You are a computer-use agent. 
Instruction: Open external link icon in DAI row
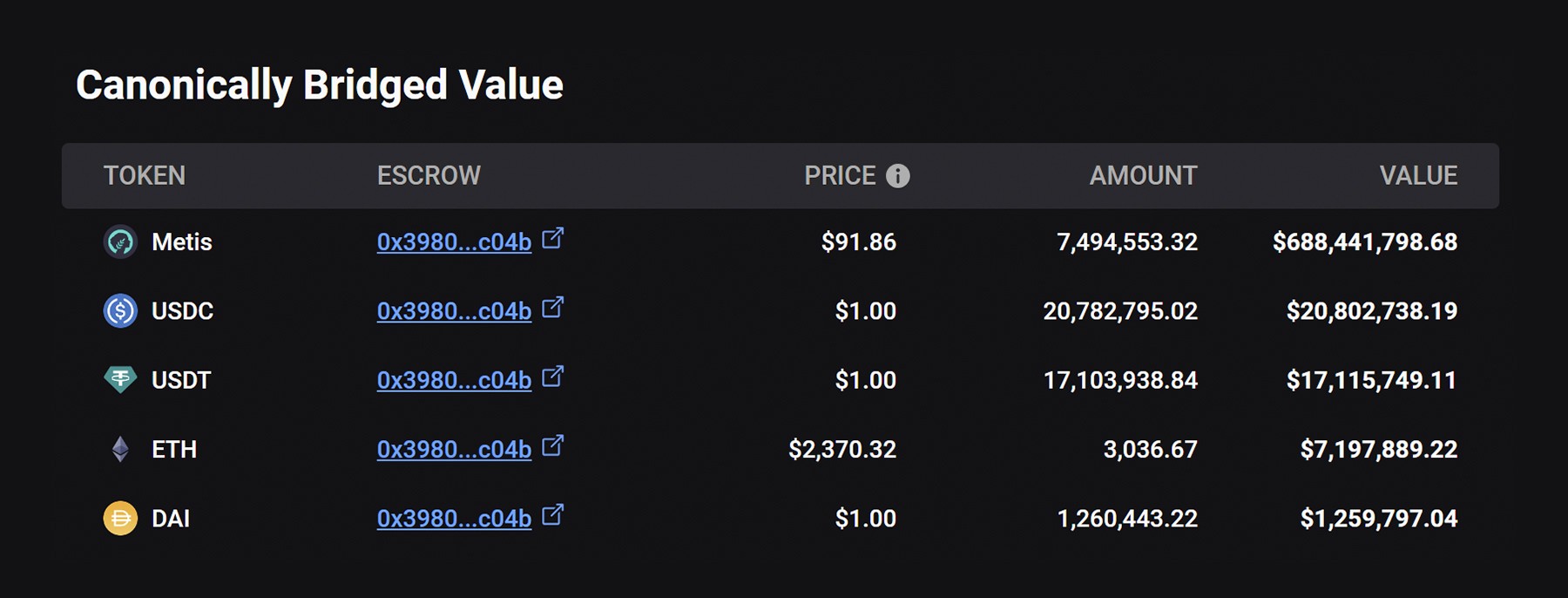click(552, 514)
